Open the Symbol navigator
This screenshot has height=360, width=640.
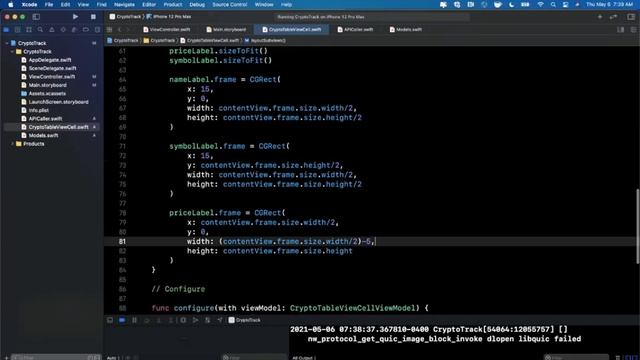[29, 29]
